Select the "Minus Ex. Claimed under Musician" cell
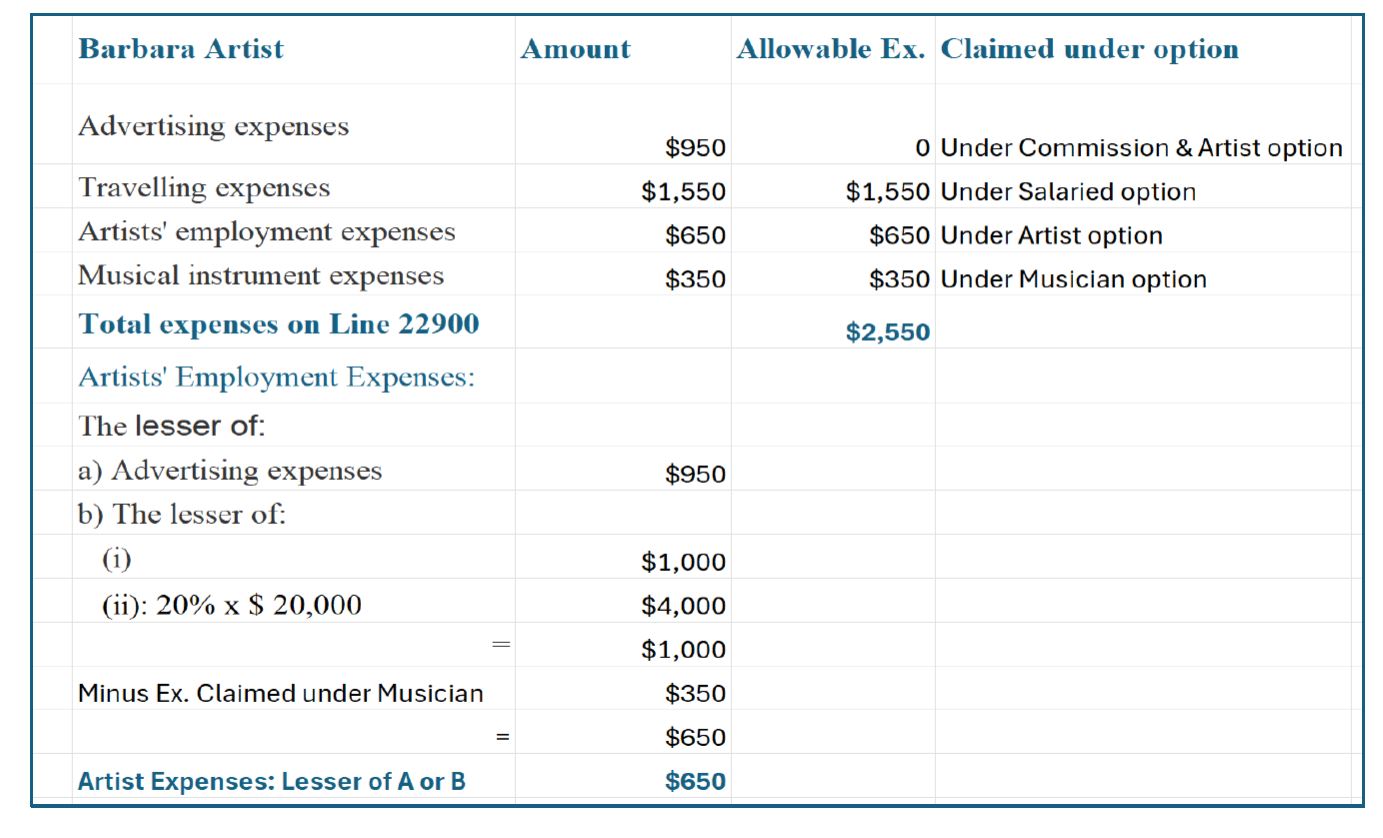 281,693
